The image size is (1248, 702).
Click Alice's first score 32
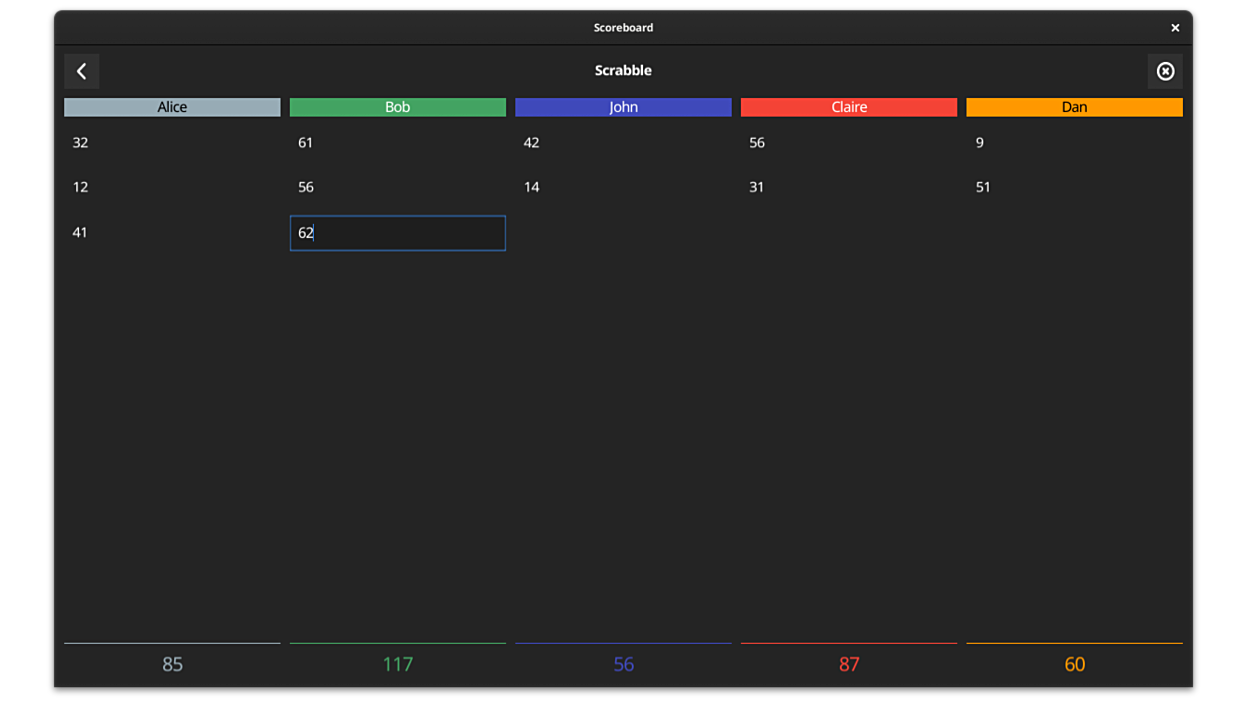tap(81, 143)
